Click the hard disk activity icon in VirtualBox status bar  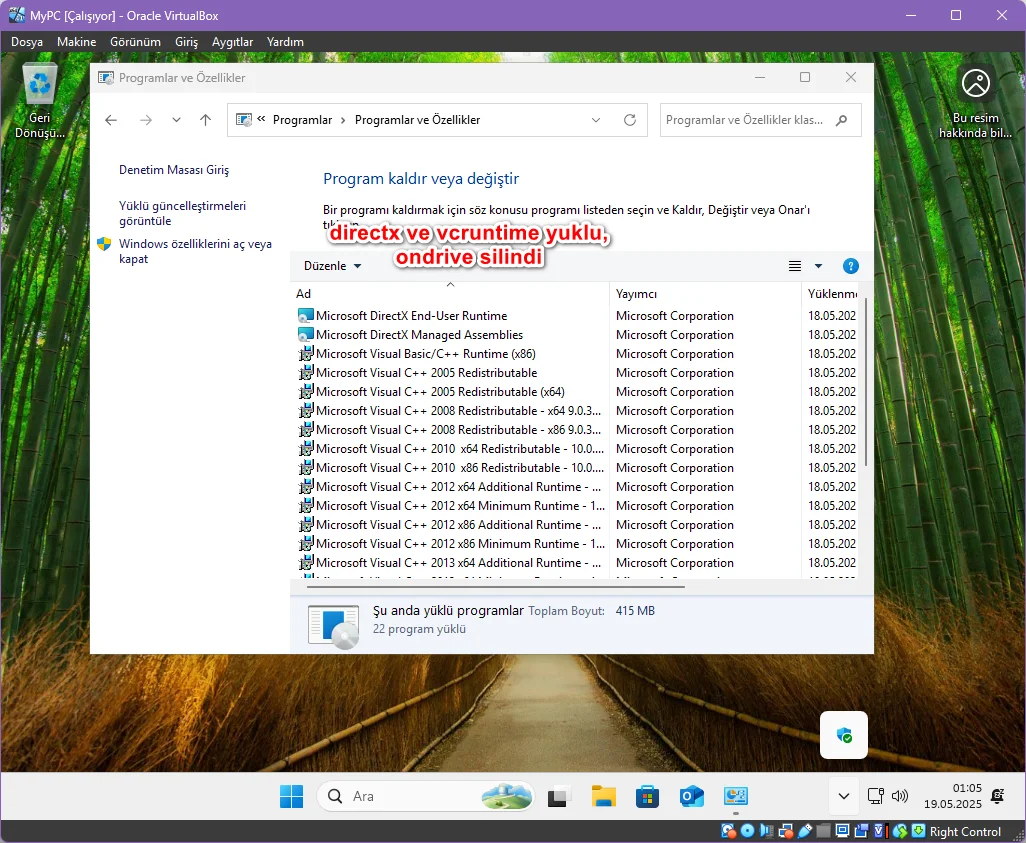[x=728, y=831]
